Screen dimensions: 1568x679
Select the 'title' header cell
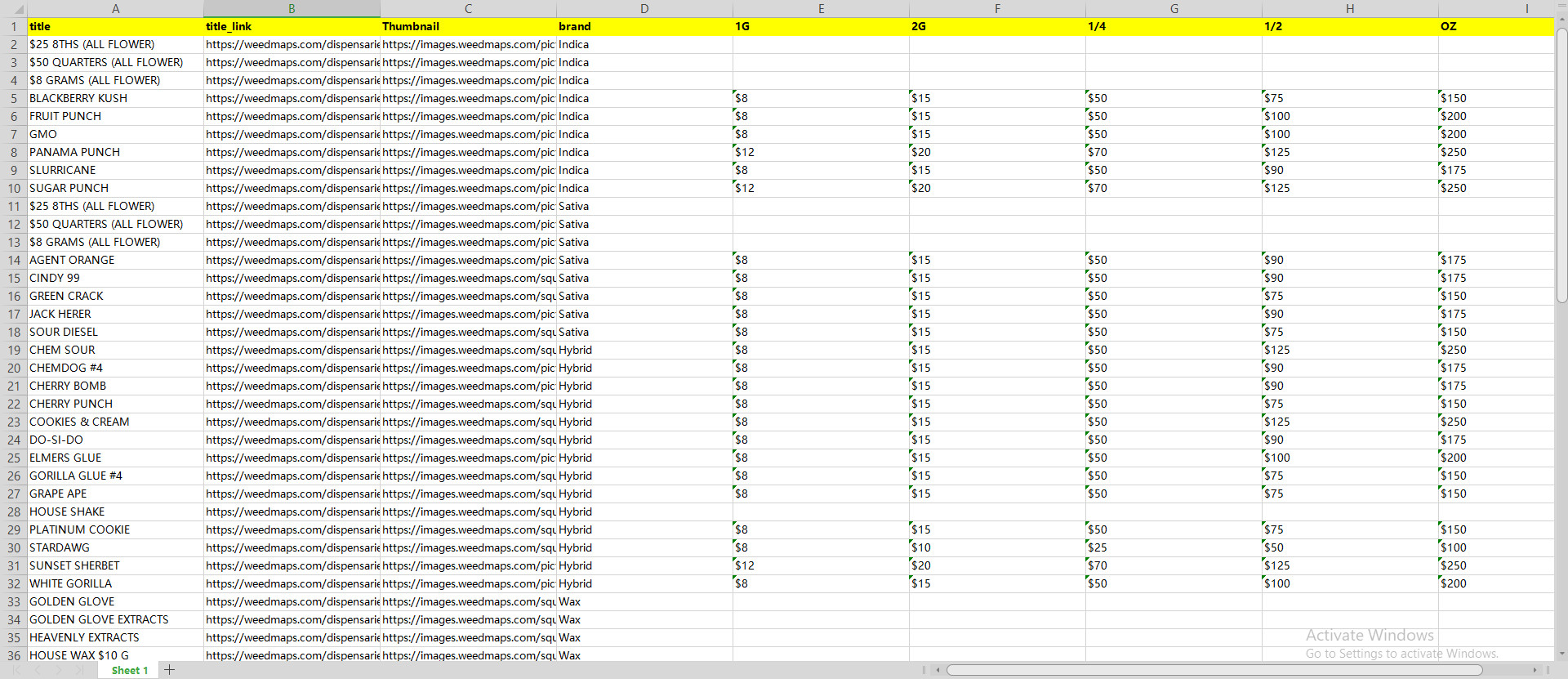[115, 26]
